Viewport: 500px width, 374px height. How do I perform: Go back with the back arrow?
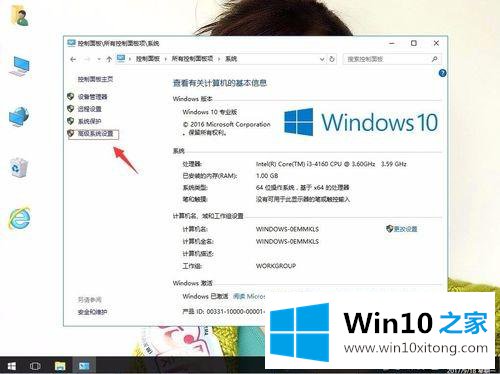point(73,59)
